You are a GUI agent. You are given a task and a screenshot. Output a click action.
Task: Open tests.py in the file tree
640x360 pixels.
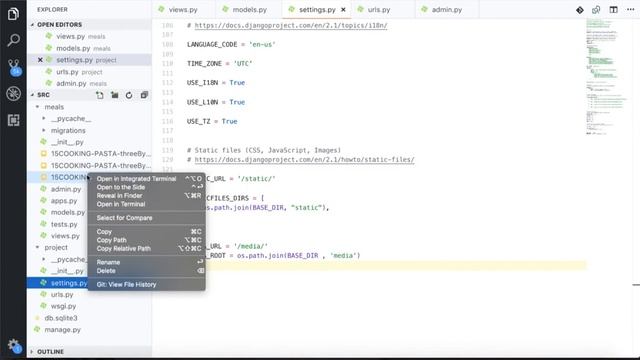pyautogui.click(x=64, y=224)
